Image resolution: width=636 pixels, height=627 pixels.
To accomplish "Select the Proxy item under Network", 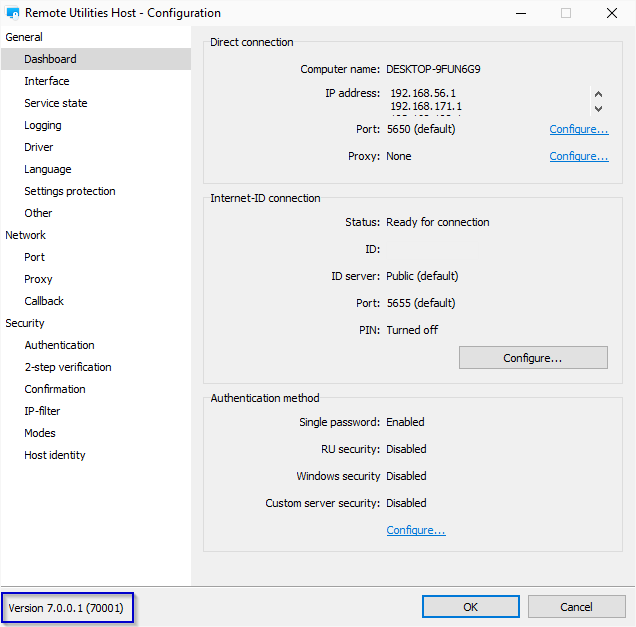I will click(x=38, y=279).
